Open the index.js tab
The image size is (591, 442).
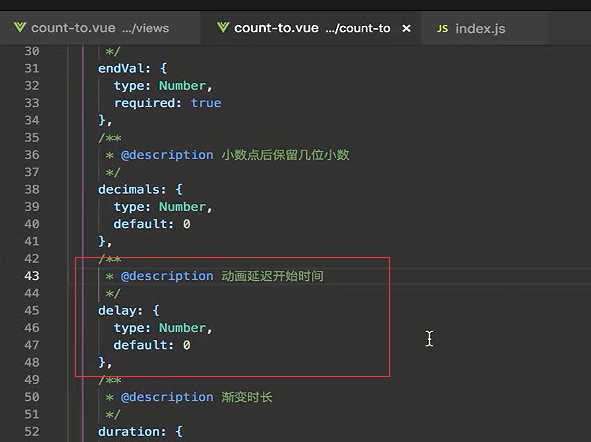click(471, 29)
